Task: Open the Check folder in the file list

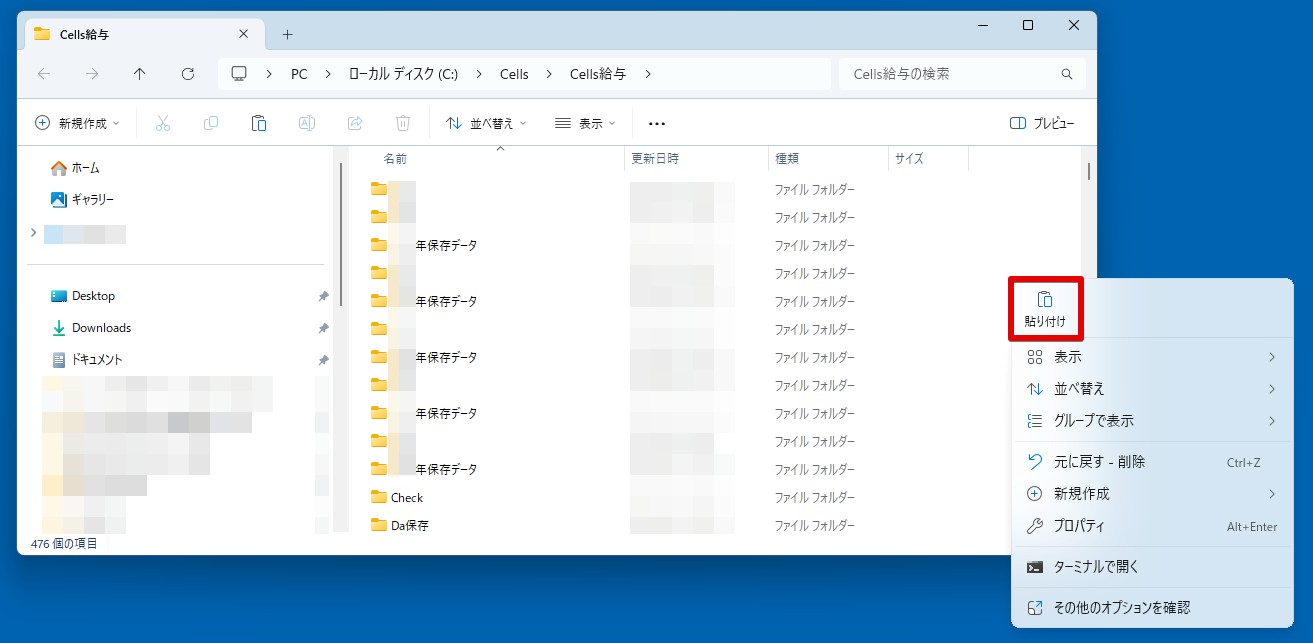Action: (406, 497)
